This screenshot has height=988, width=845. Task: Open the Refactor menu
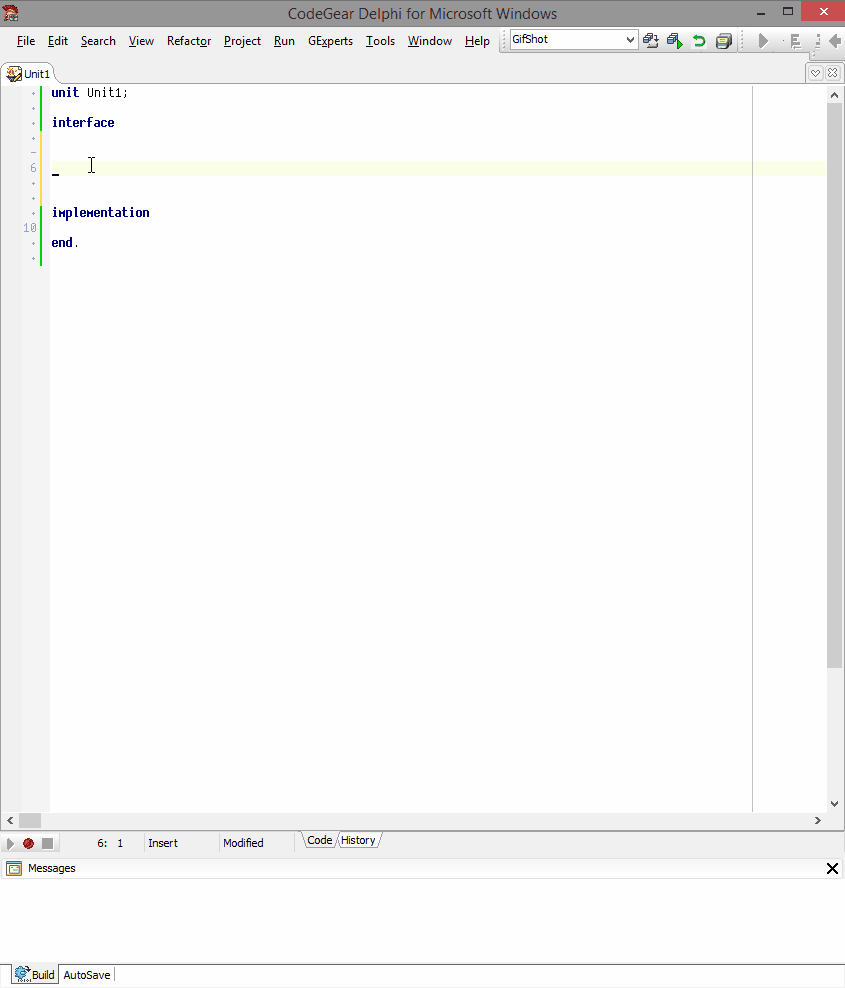click(189, 41)
